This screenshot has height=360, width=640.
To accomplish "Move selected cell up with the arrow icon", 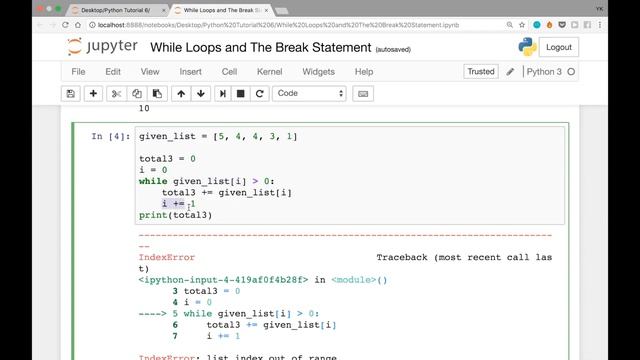I will click(181, 93).
